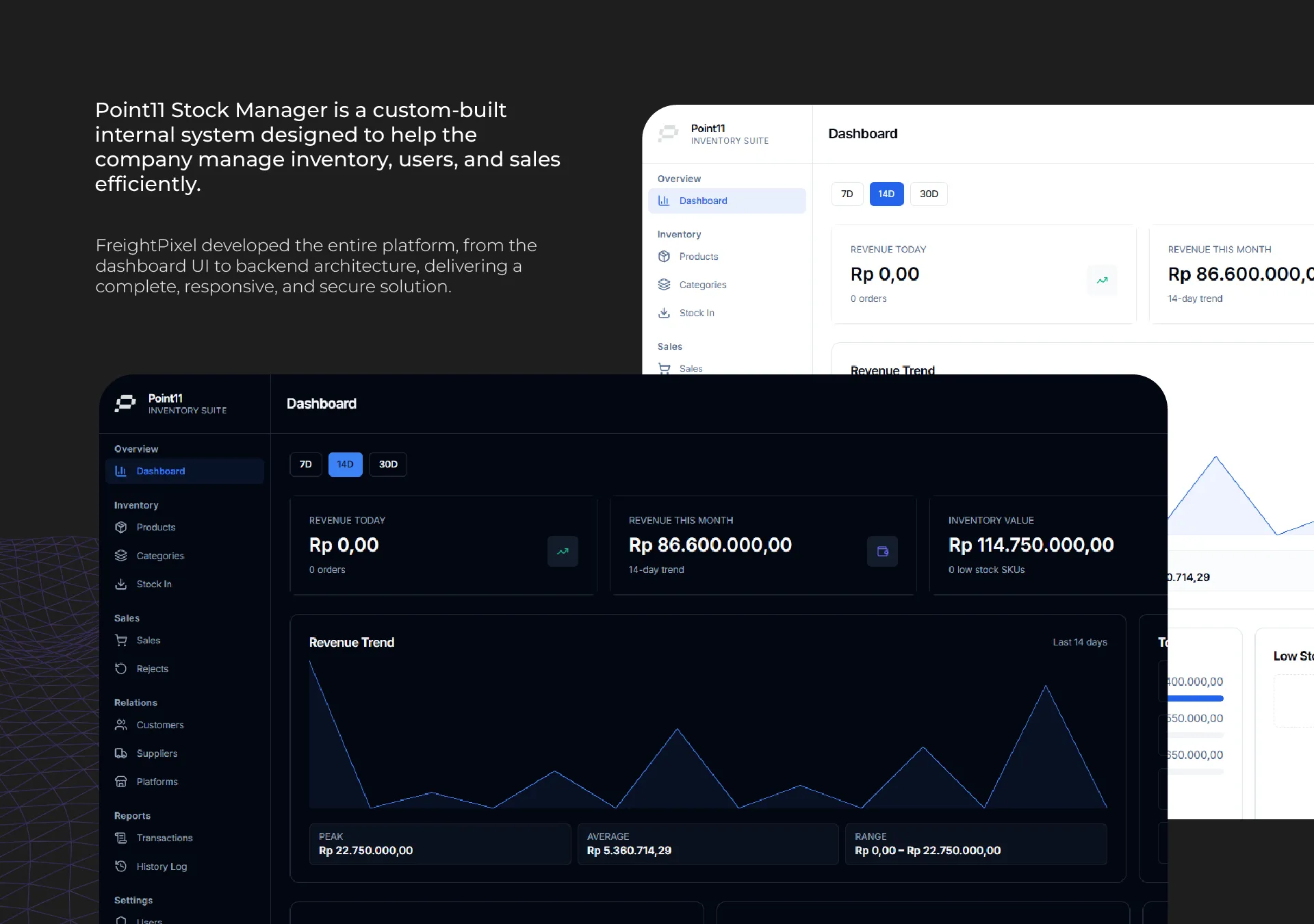The height and width of the screenshot is (924, 1314).
Task: Open Transactions label in dark sidebar
Action: [x=165, y=838]
